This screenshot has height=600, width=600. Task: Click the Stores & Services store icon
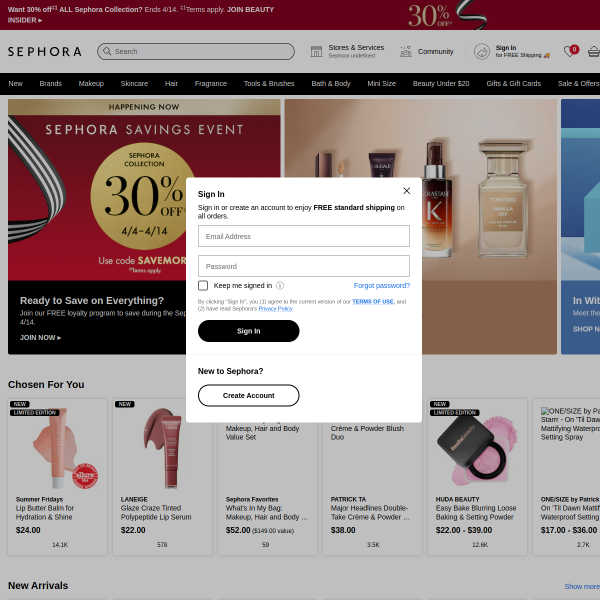(316, 51)
